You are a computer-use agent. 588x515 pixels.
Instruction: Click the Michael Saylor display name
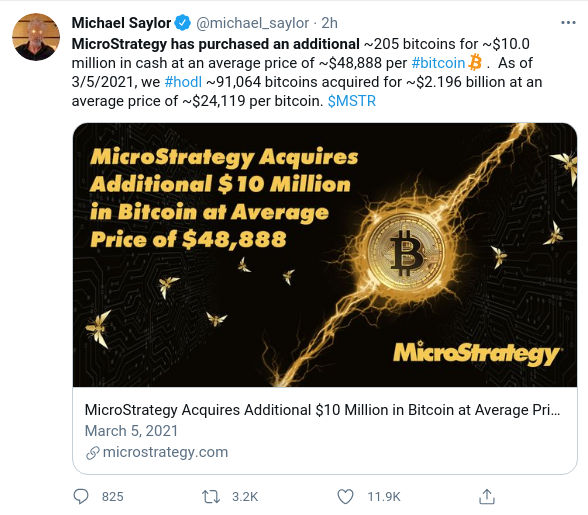tap(121, 23)
